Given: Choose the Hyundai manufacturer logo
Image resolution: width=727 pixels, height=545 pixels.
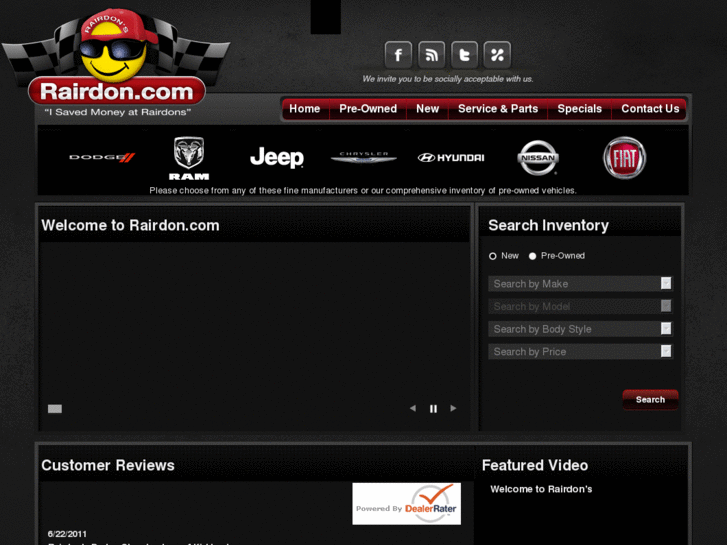Looking at the screenshot, I should 451,158.
